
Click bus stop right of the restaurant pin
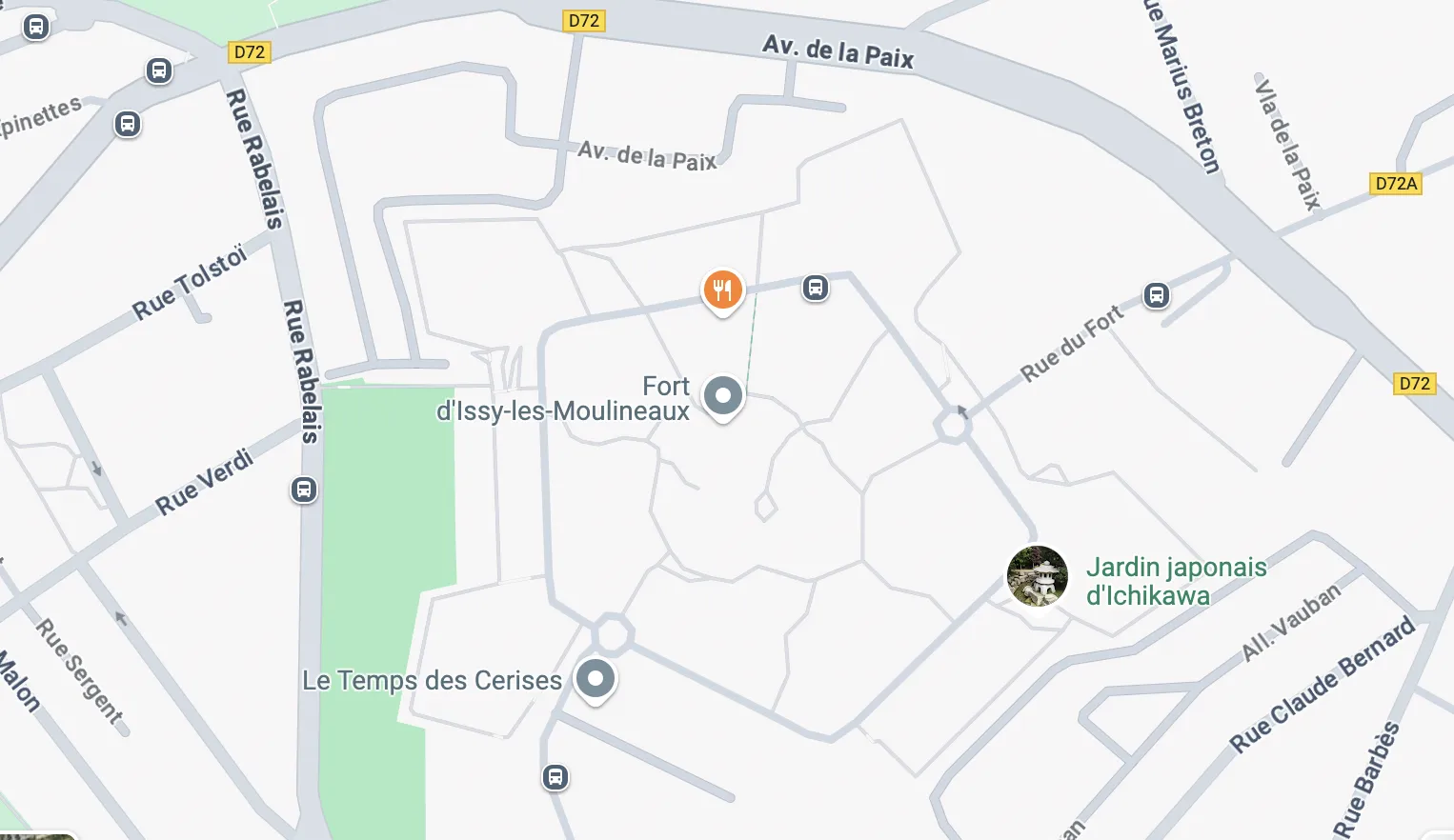pyautogui.click(x=815, y=287)
